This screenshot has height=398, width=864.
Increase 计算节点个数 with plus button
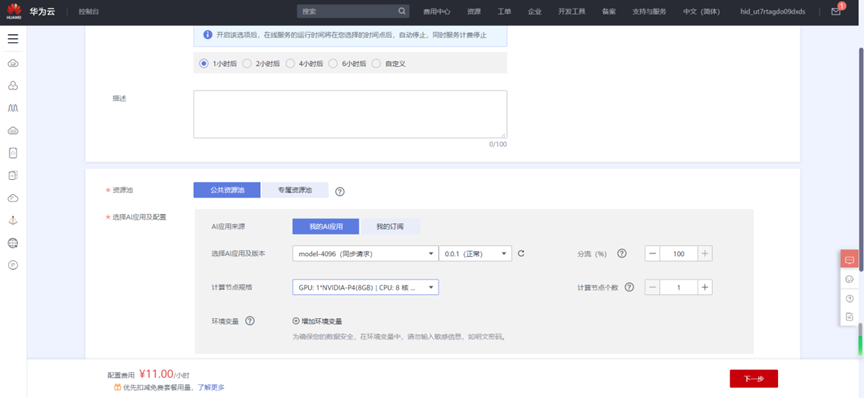pyautogui.click(x=705, y=287)
